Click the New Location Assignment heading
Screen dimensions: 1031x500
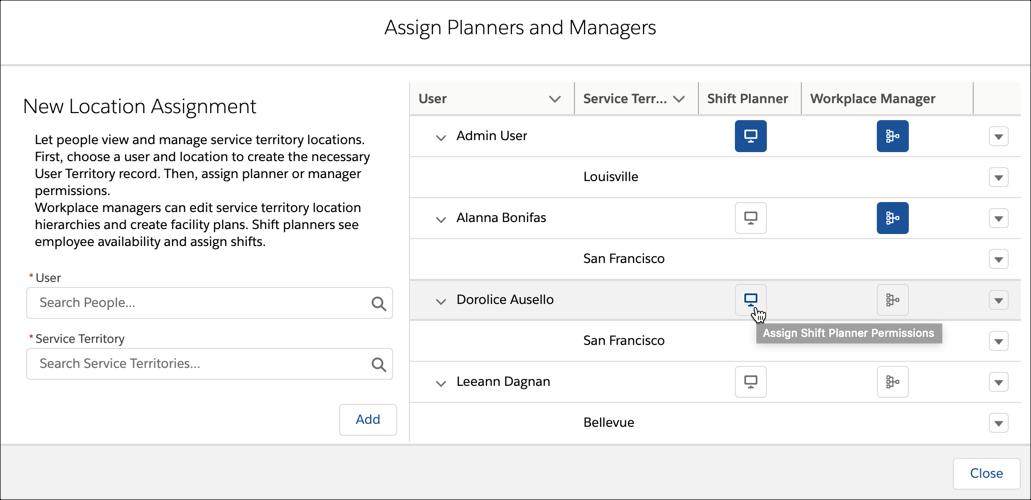[x=139, y=106]
